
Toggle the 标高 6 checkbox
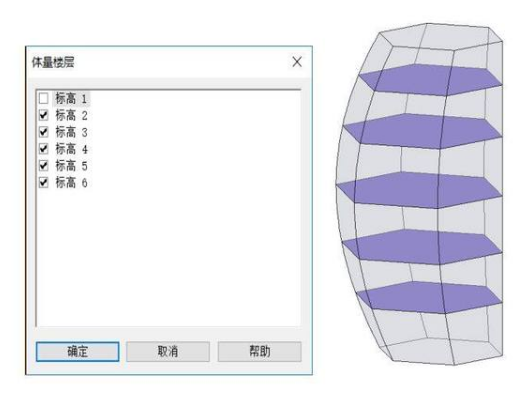coord(43,182)
